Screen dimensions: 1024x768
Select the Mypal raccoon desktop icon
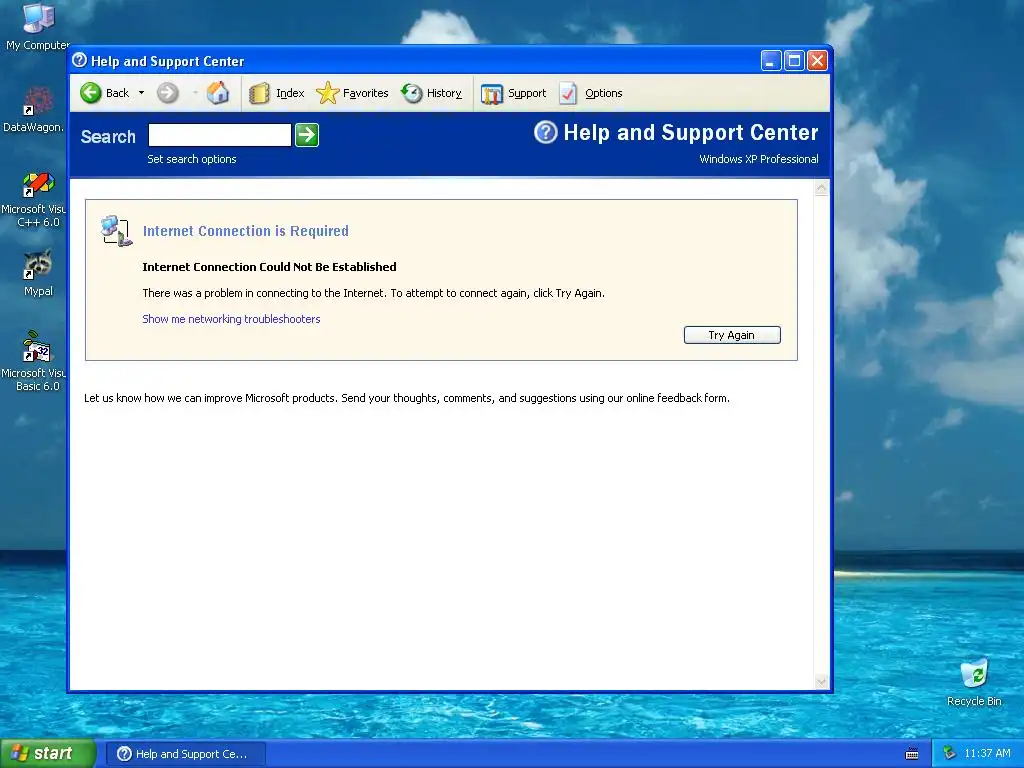tap(38, 273)
